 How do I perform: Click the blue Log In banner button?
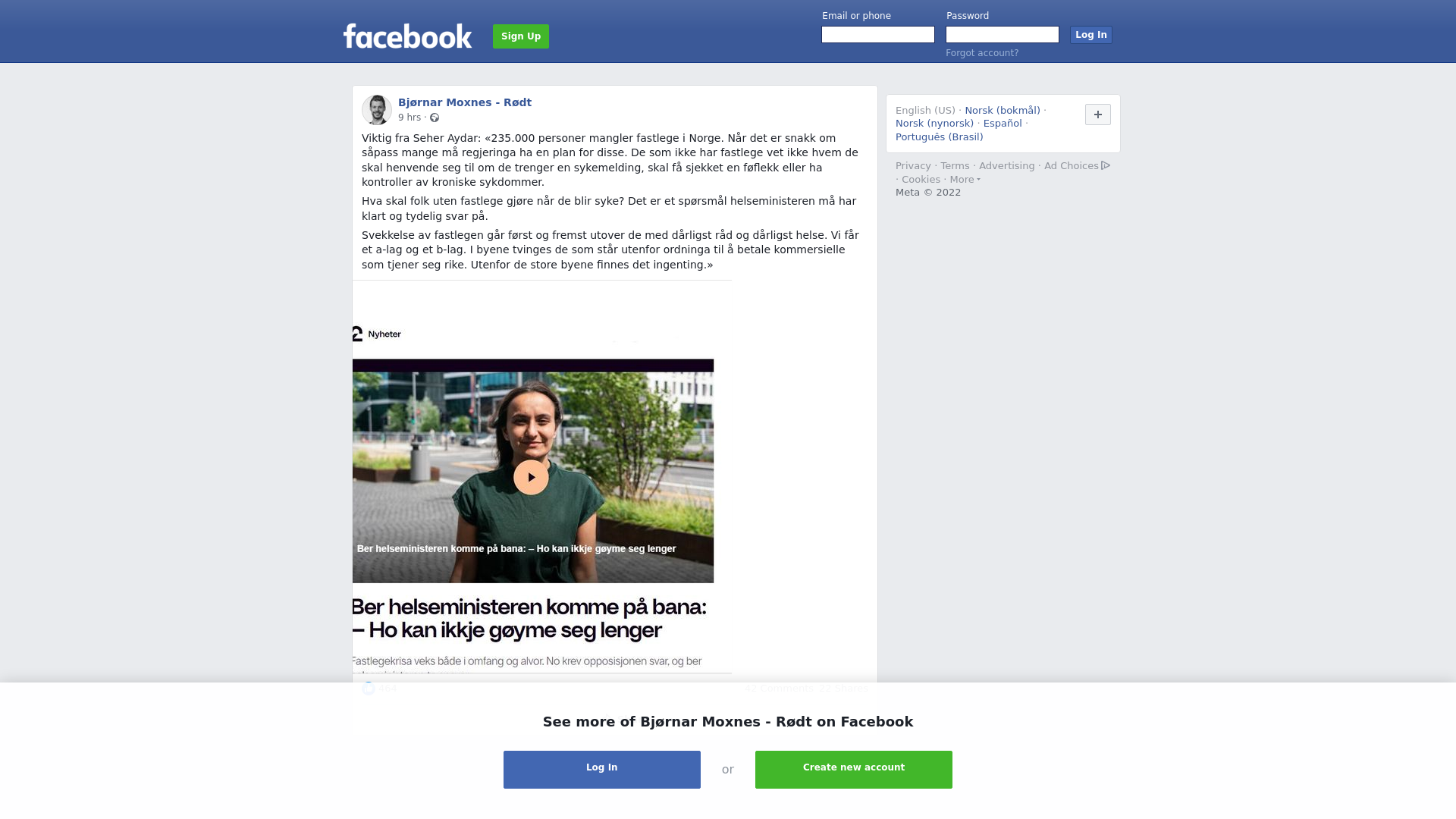(602, 770)
